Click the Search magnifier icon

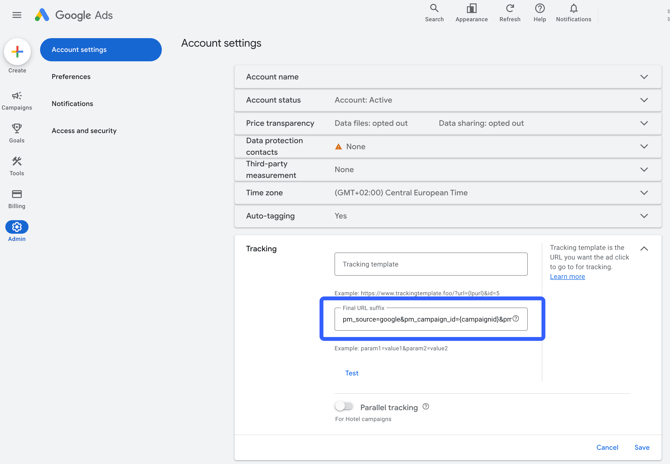click(x=434, y=8)
